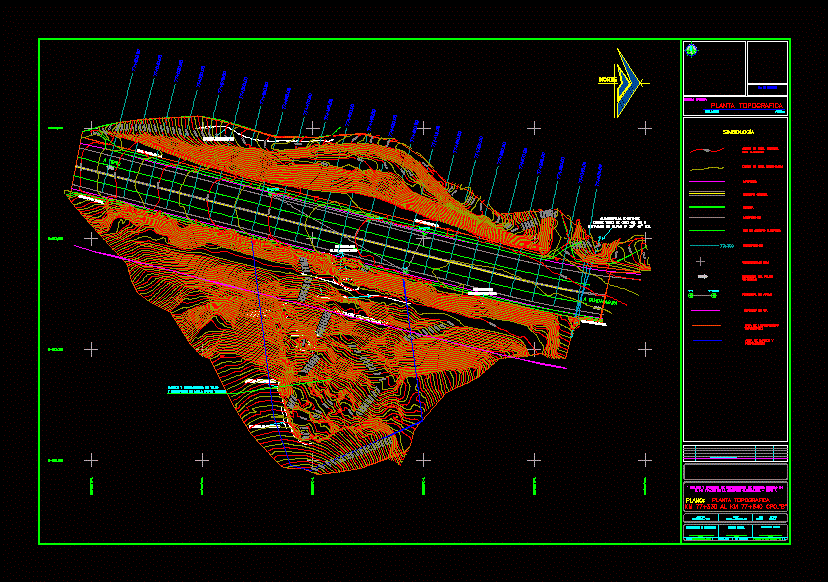
Task: Click the red curved line legend sample
Action: 704,151
